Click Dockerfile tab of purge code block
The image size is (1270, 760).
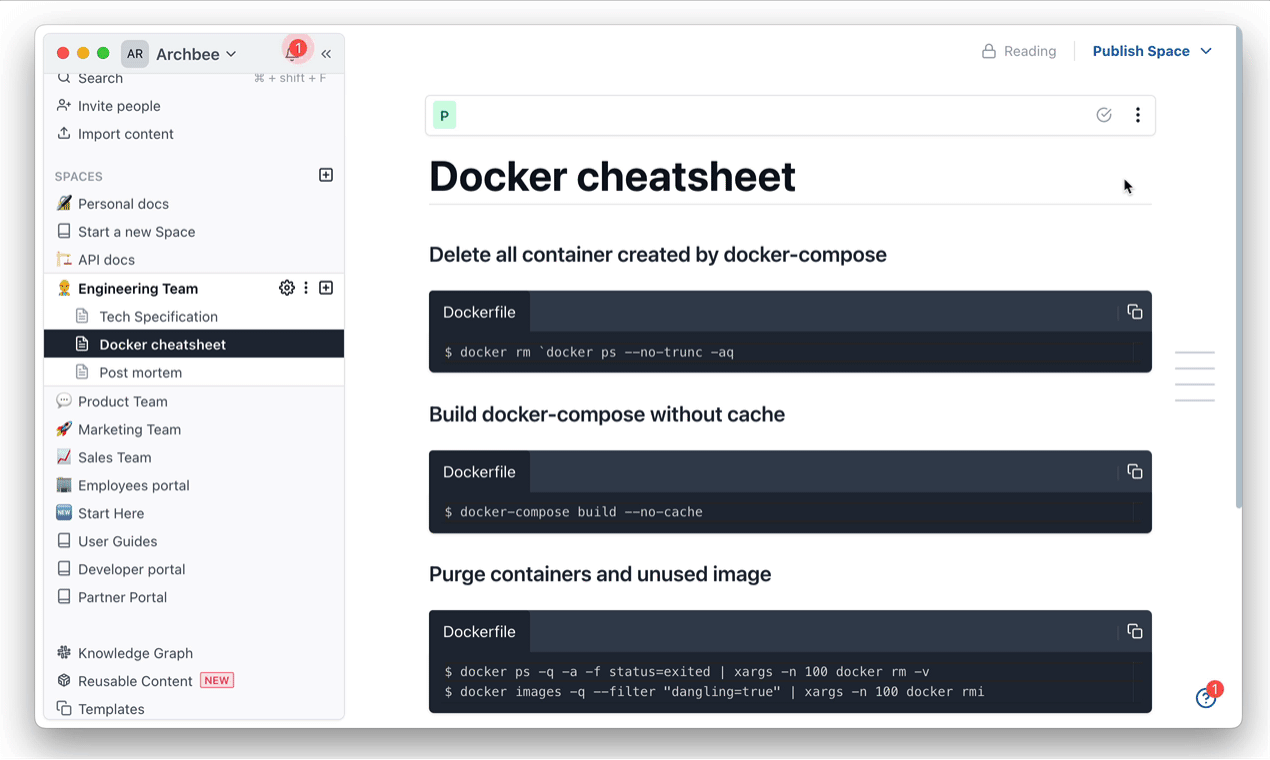click(479, 632)
